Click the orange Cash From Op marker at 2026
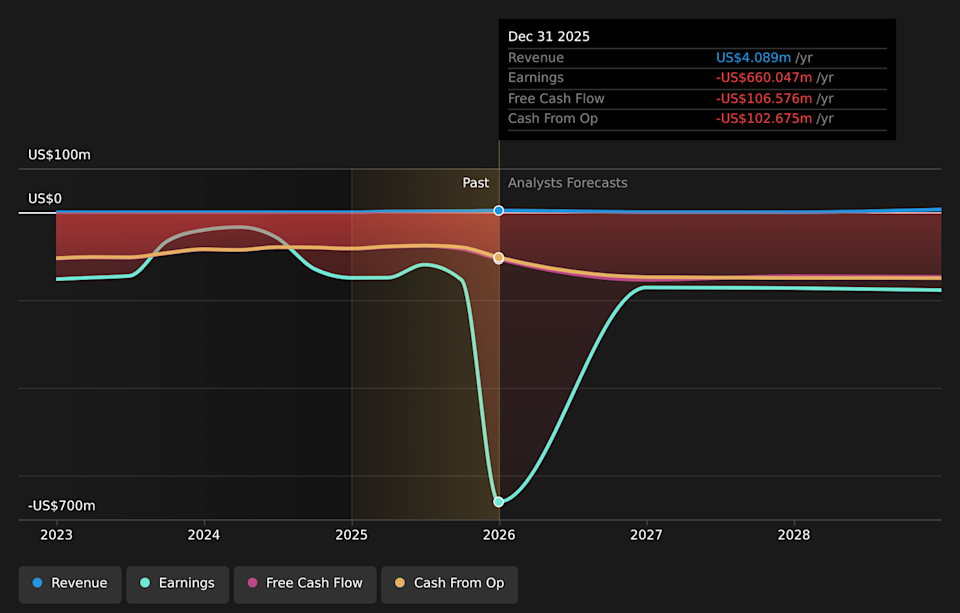This screenshot has width=960, height=613. tap(499, 258)
